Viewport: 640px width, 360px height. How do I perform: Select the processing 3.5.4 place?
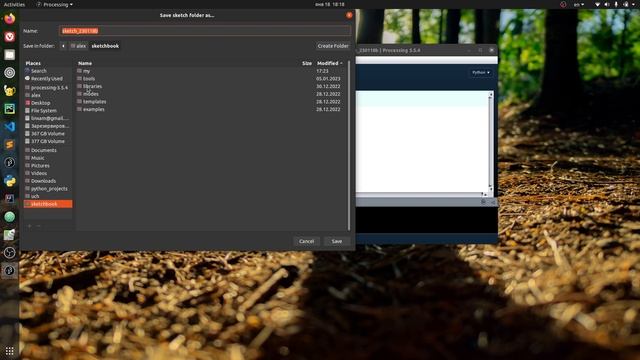click(48, 88)
